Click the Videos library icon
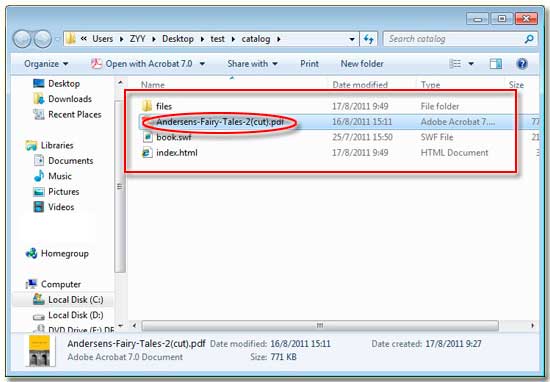 click(39, 207)
